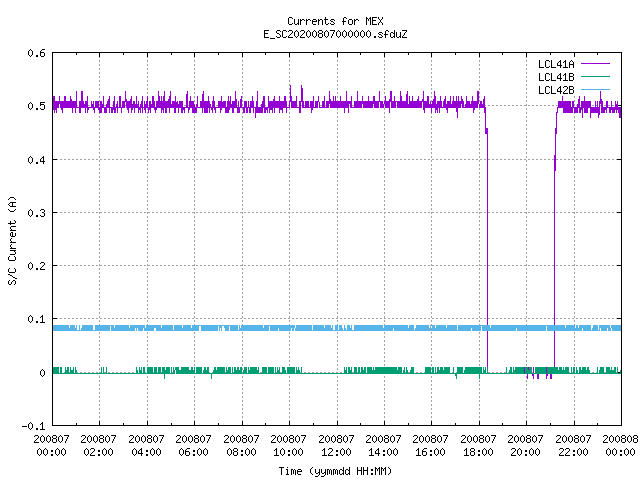Click the blue LCL42B trace near 12:00
The image size is (640, 480).
(337, 328)
